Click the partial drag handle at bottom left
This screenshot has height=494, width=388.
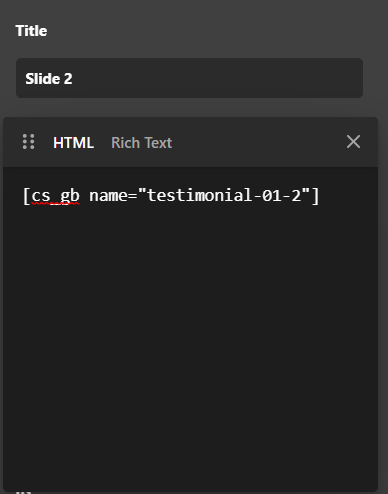pos(23,492)
